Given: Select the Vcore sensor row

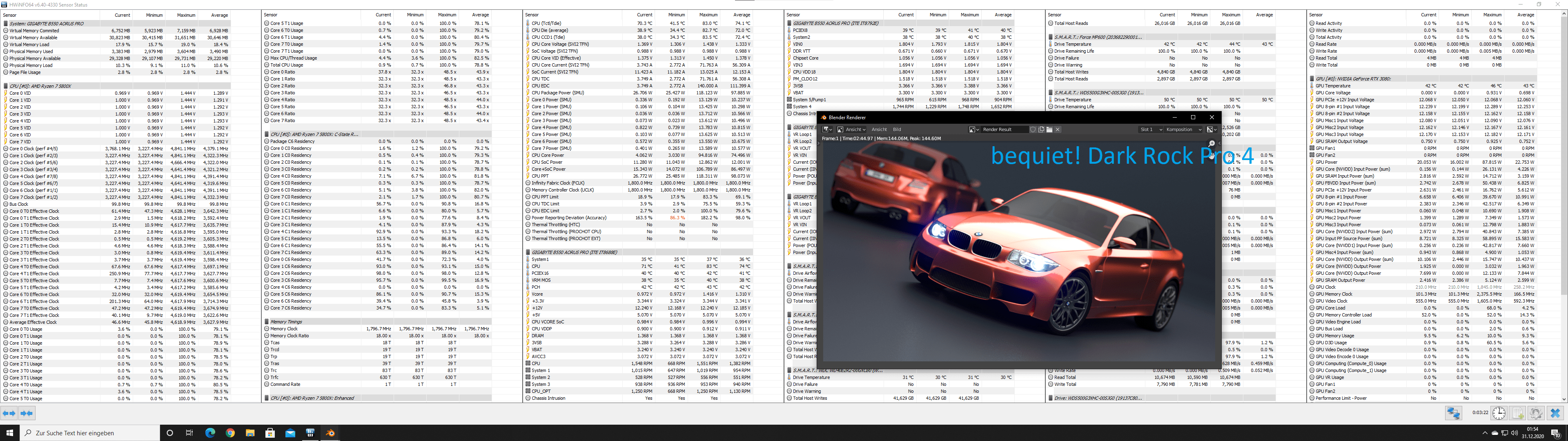Looking at the screenshot, I should click(639, 294).
